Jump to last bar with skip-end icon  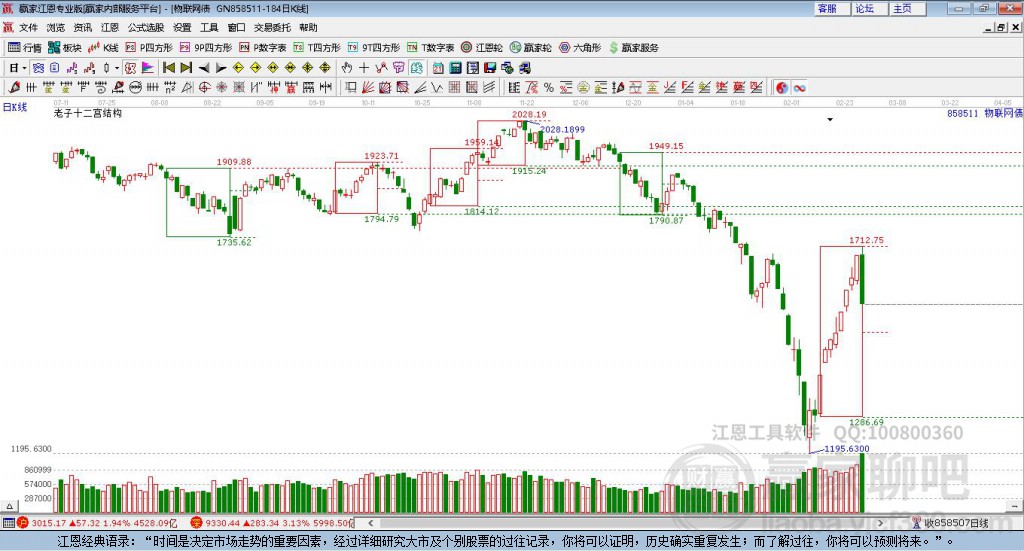[x=186, y=68]
